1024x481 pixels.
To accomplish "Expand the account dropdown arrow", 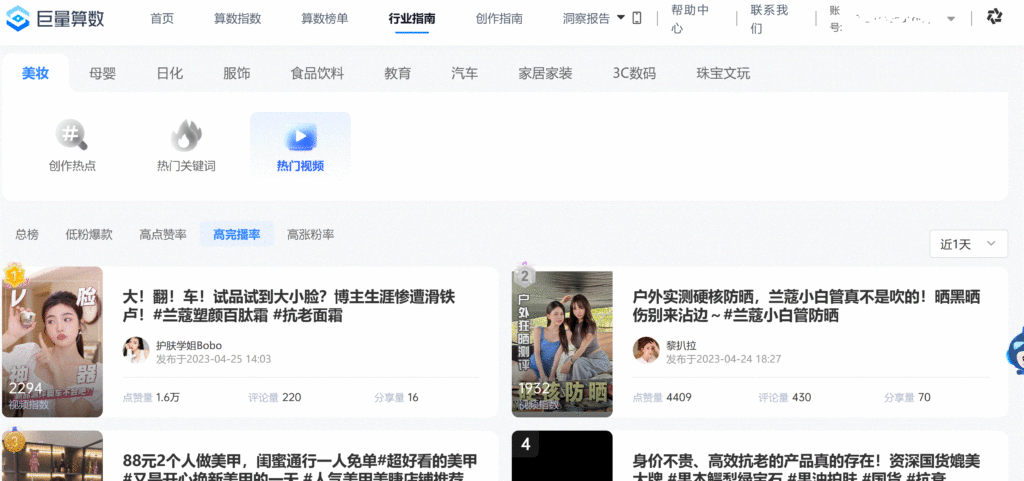I will tap(951, 19).
